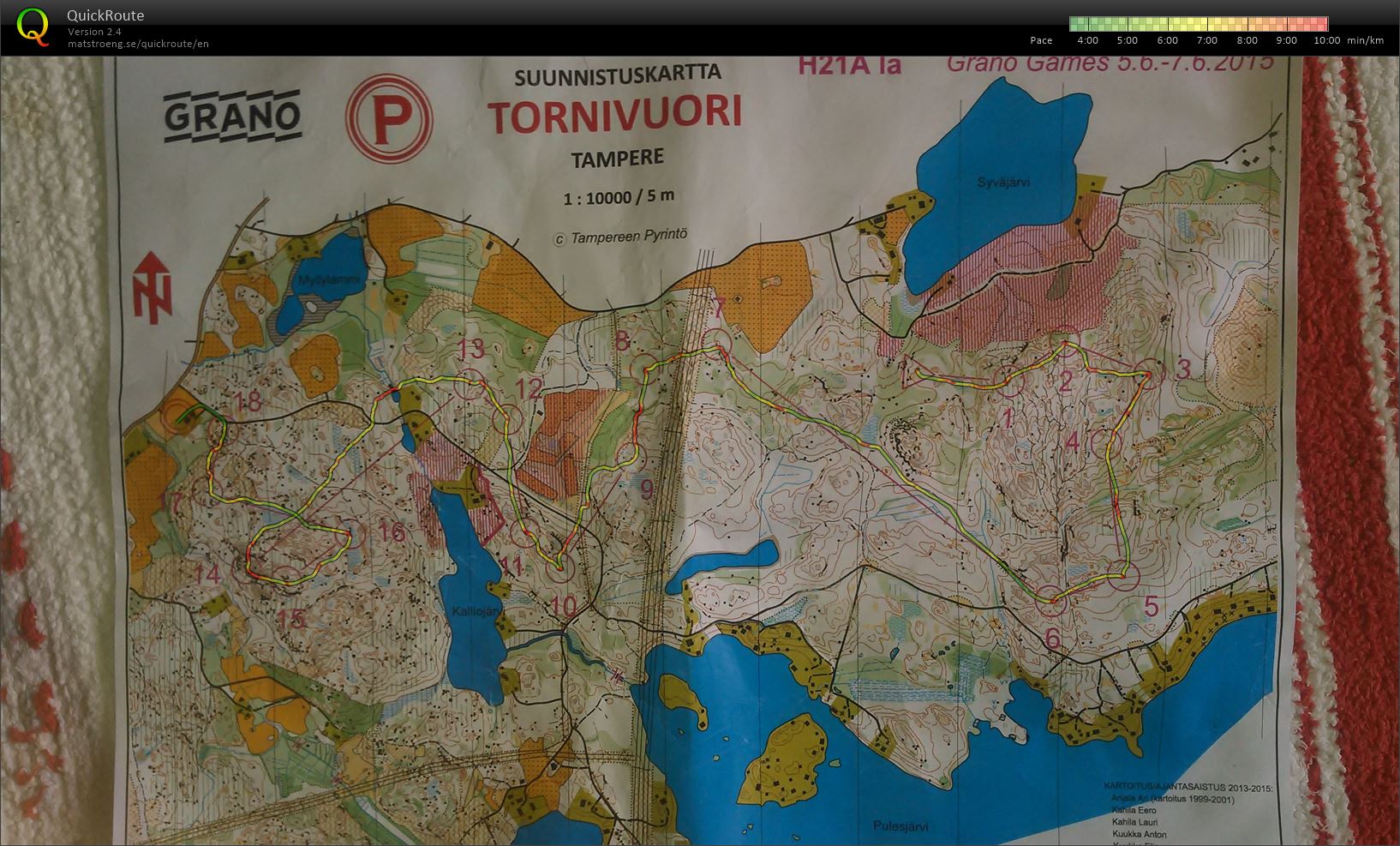Click the 6:00 pace value

point(1167,40)
